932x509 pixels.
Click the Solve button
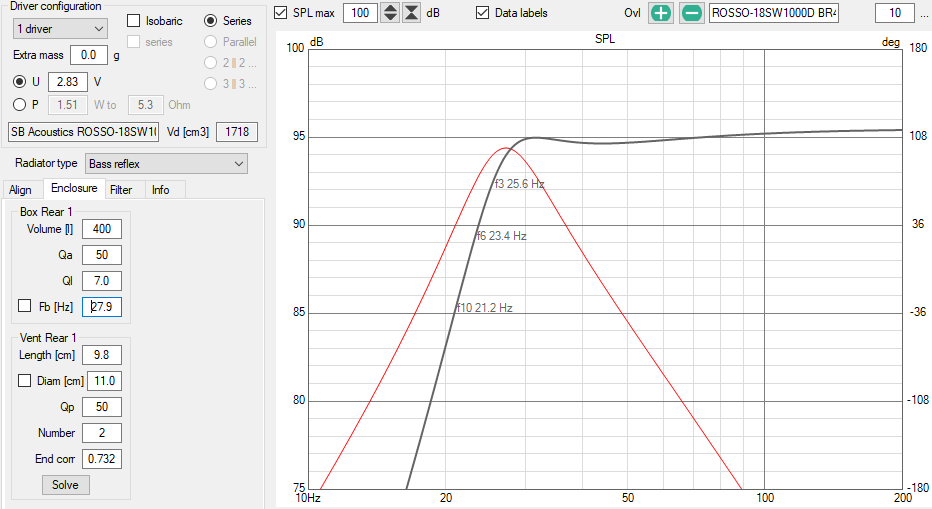click(x=65, y=485)
